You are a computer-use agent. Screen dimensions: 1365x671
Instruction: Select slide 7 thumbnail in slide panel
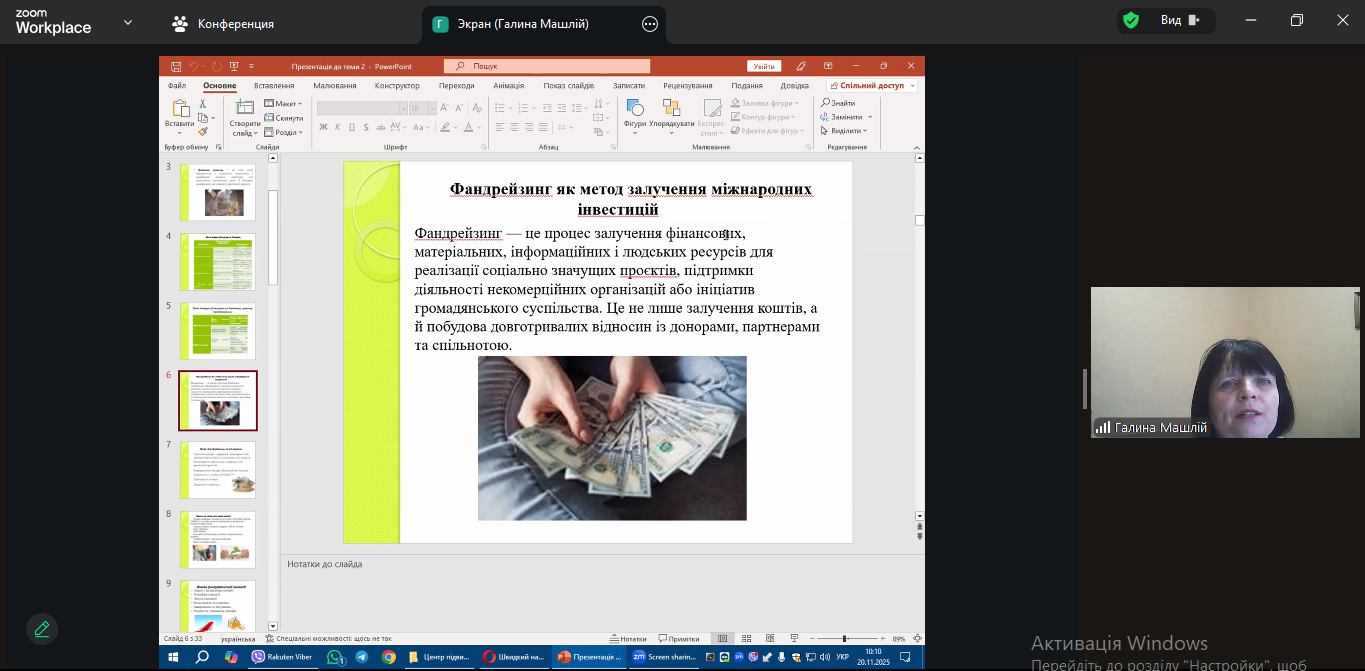(218, 470)
